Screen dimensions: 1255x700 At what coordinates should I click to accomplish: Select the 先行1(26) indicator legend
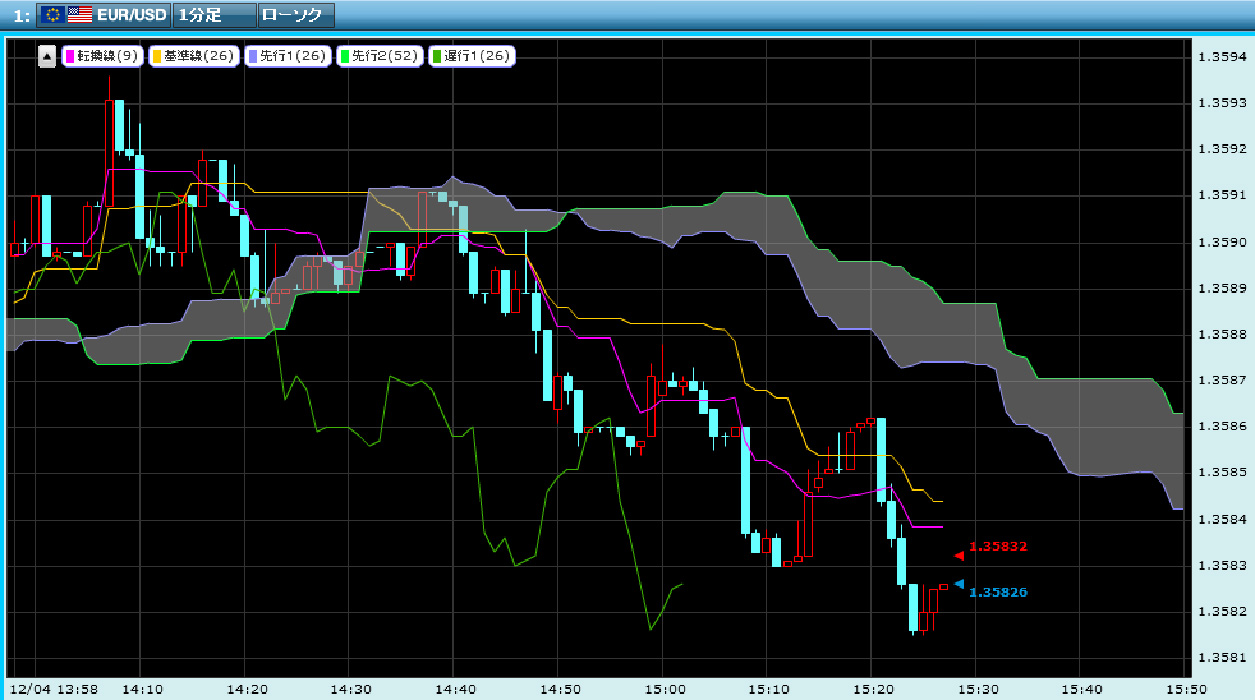pos(287,56)
